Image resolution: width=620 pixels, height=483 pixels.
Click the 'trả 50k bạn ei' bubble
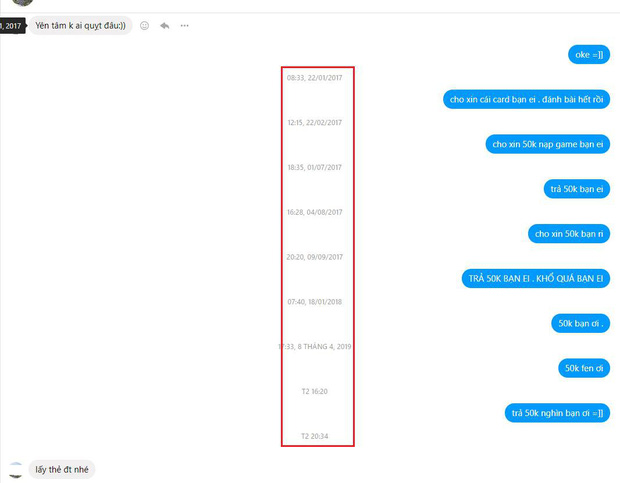(576, 189)
